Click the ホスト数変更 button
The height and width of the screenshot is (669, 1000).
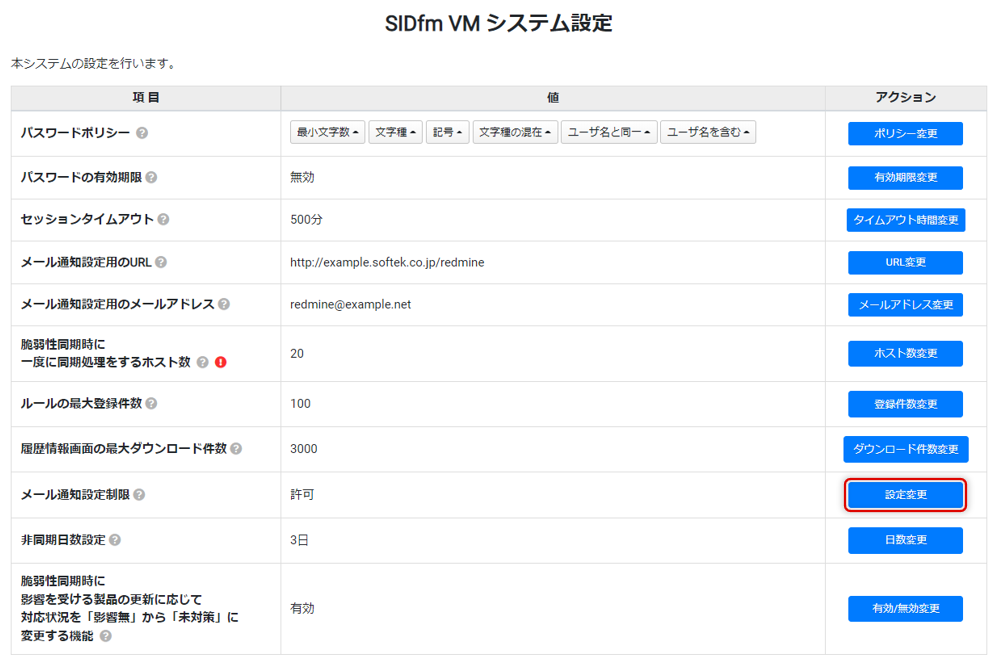[905, 353]
